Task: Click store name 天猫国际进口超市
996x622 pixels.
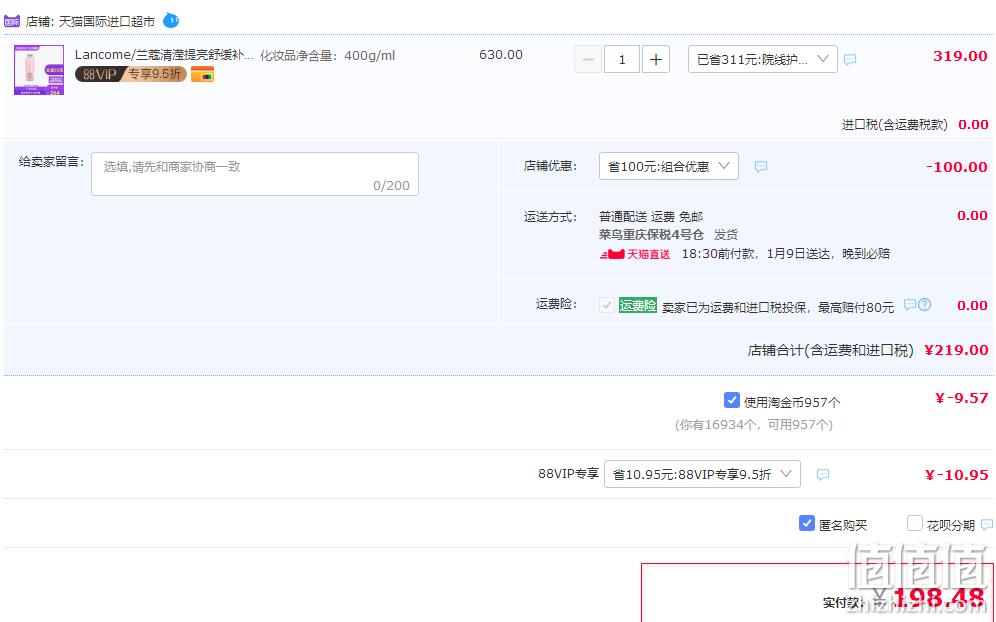Action: pos(107,22)
